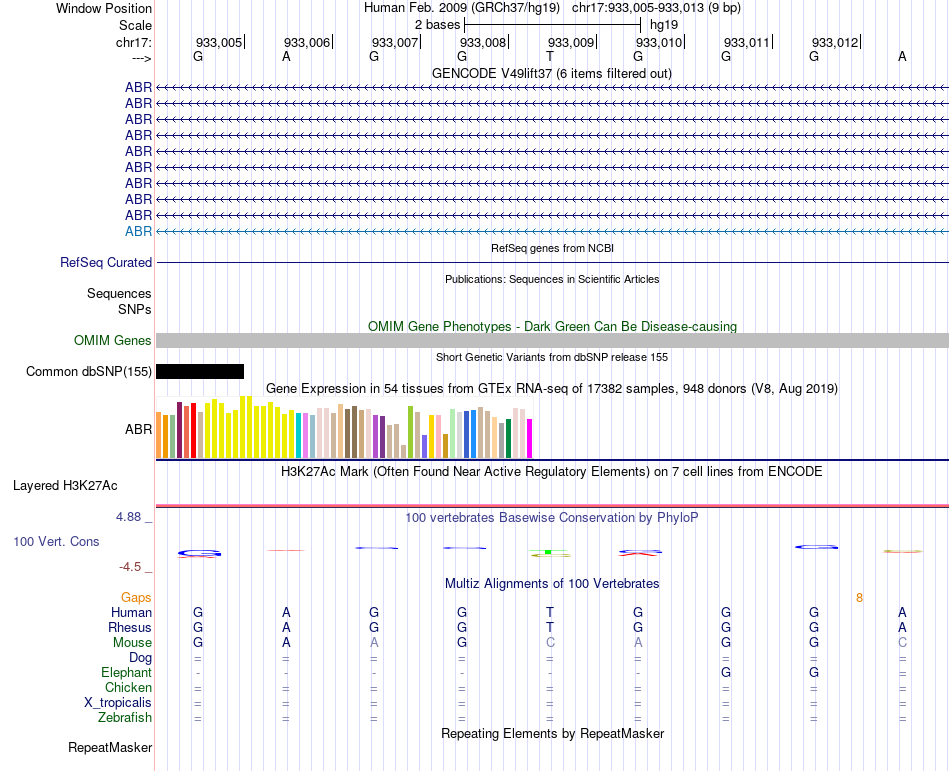The height and width of the screenshot is (771, 950).
Task: Click the Window Position label
Action: [104, 8]
